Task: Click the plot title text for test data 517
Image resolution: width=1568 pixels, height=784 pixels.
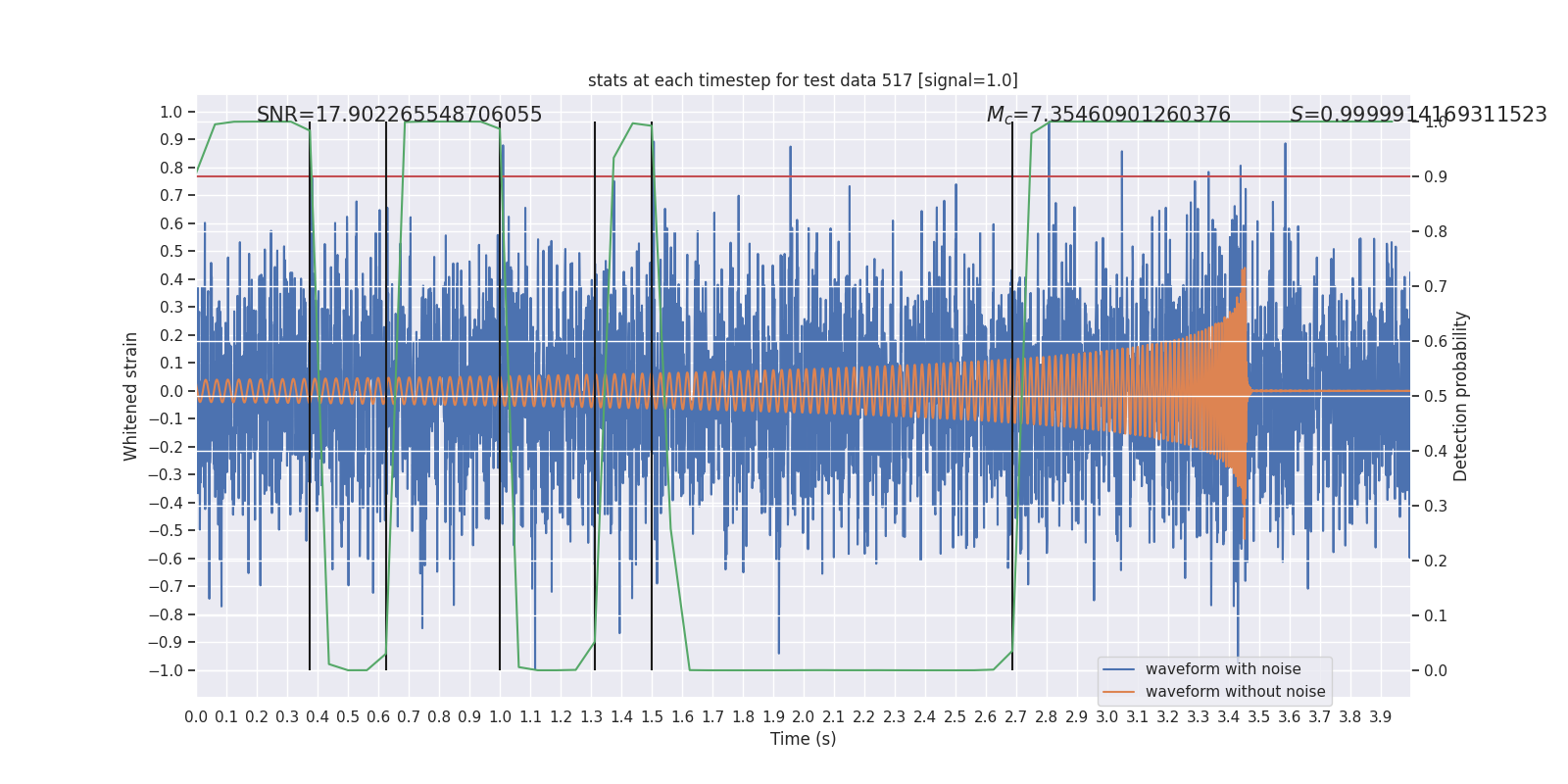Action: point(803,80)
